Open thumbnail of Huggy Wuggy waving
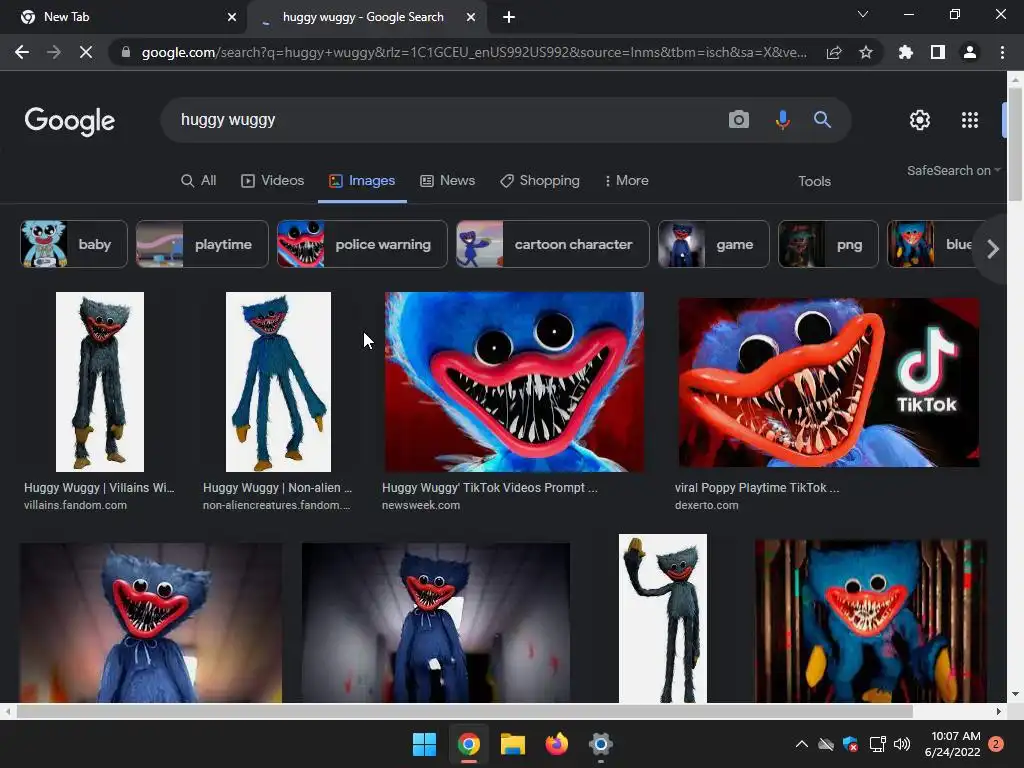 pyautogui.click(x=663, y=618)
